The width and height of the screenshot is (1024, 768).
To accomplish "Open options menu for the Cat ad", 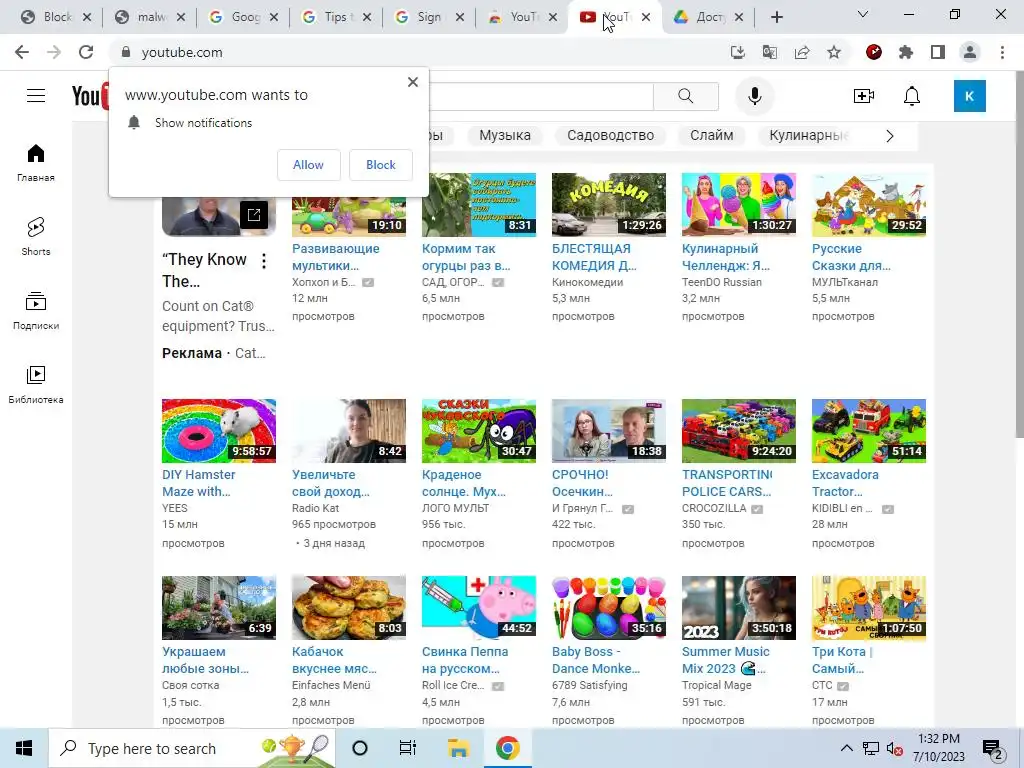I will click(264, 262).
